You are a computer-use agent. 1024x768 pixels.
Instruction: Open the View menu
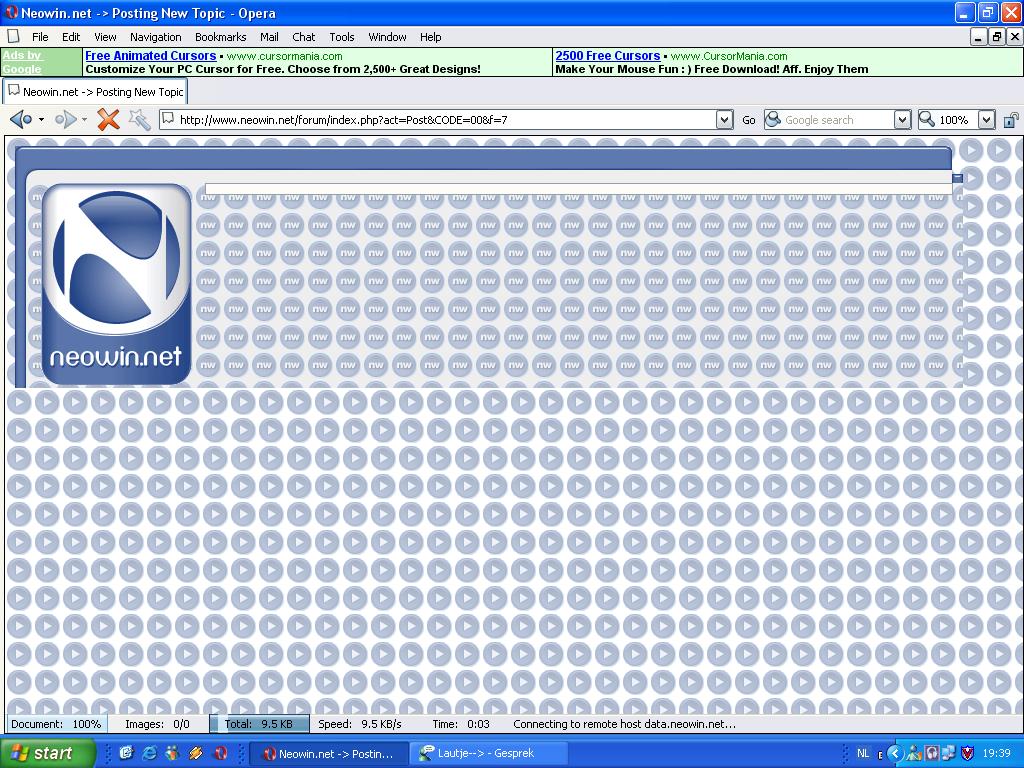point(105,37)
